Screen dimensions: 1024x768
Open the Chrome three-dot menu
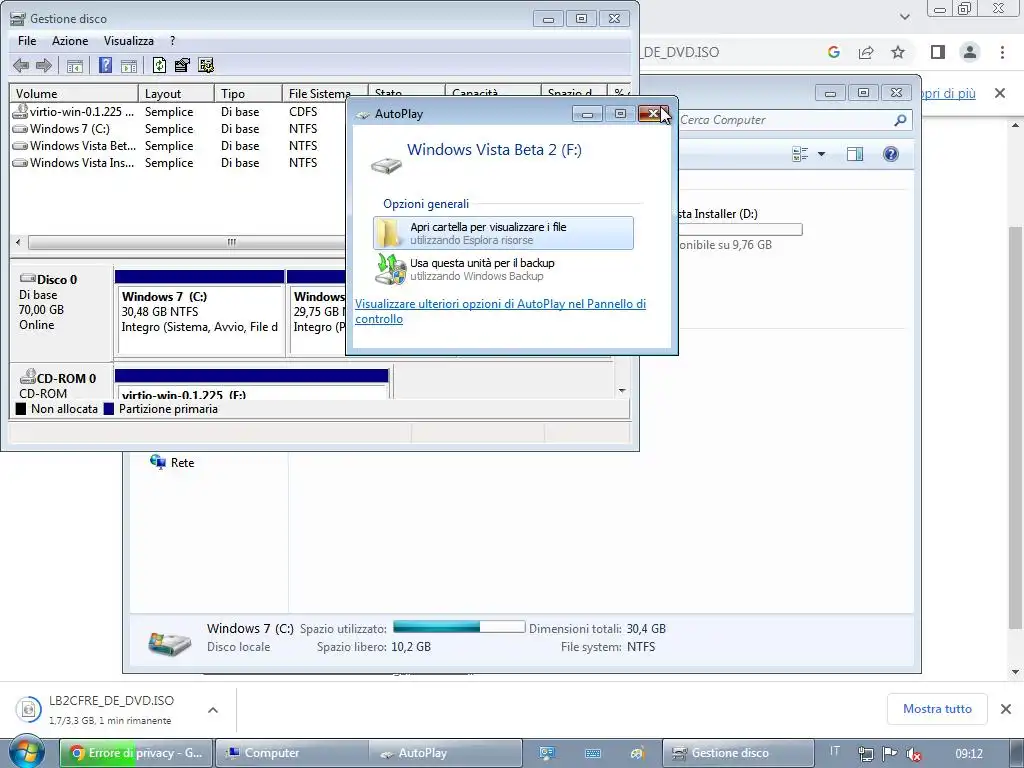(1002, 52)
